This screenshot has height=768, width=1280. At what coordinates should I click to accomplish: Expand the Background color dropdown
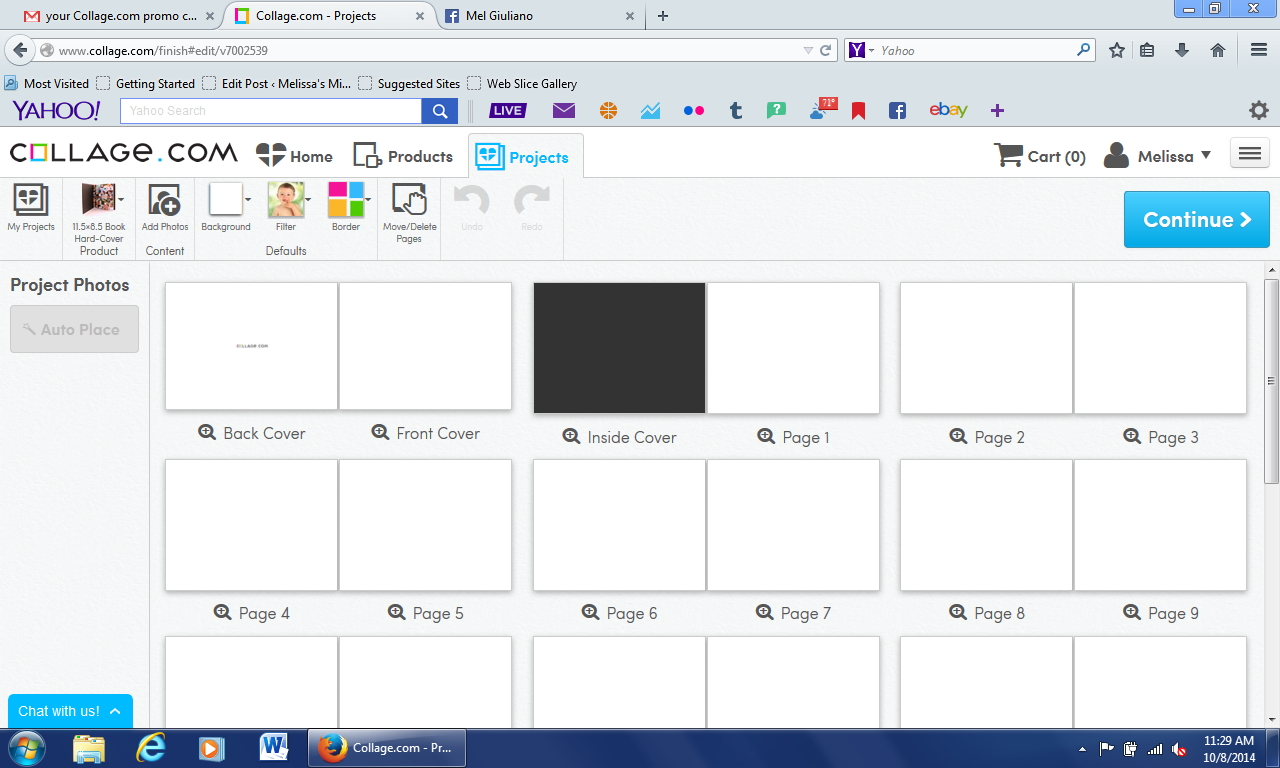(248, 199)
